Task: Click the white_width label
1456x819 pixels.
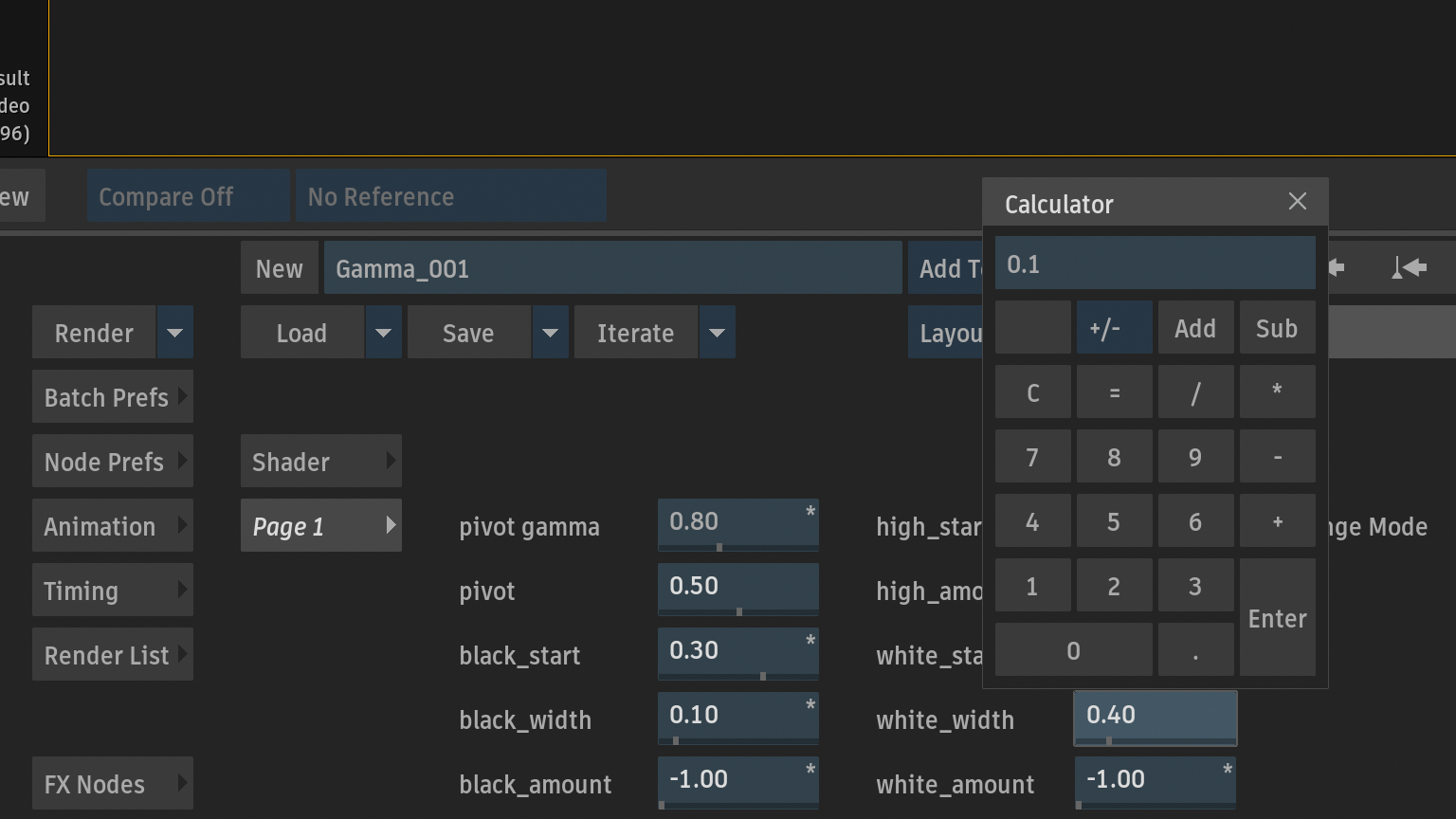Action: [x=945, y=720]
